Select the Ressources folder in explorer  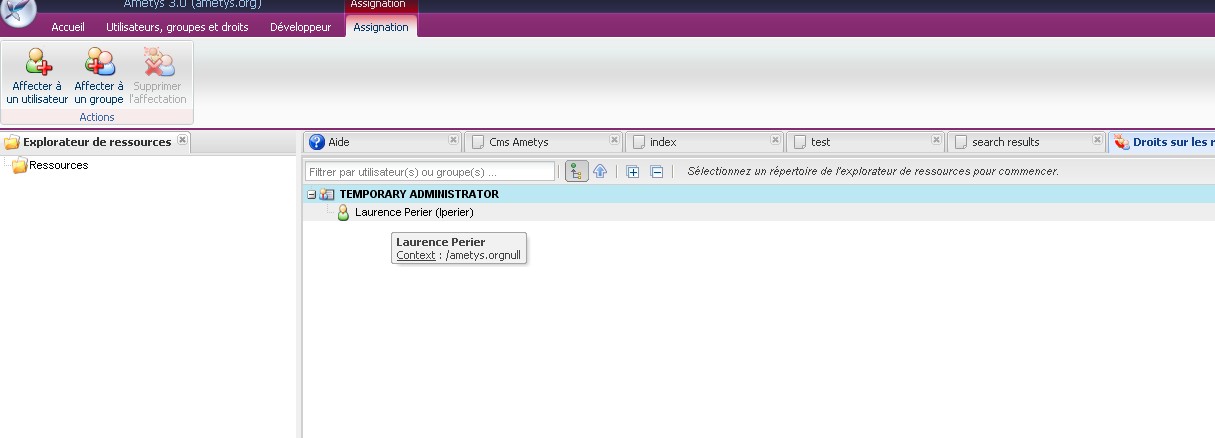(58, 166)
